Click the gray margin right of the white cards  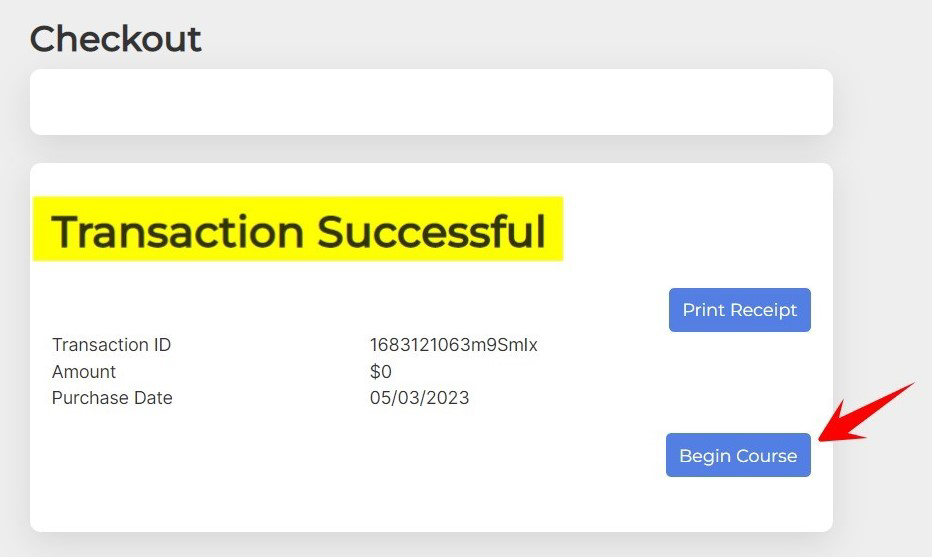[882, 250]
